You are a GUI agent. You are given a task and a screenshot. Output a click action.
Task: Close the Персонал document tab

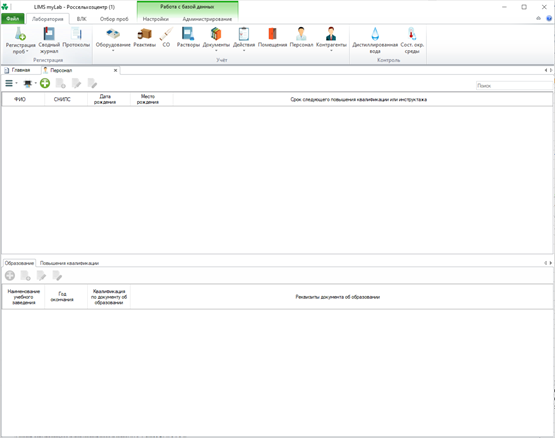(115, 70)
